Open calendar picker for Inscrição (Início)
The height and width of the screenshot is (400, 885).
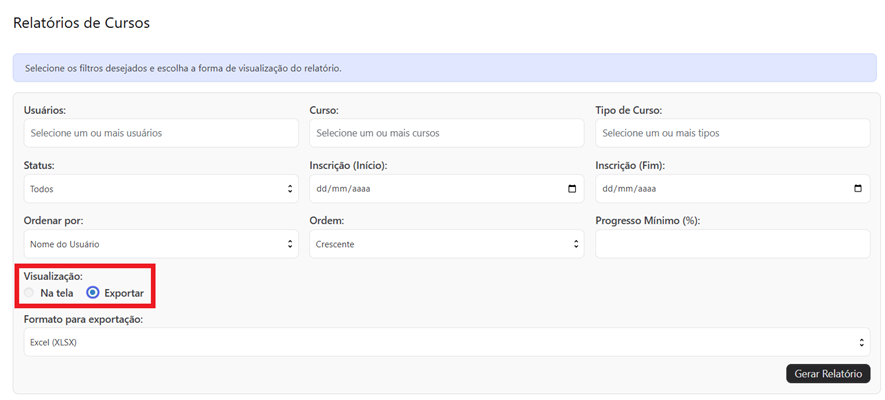pyautogui.click(x=572, y=188)
